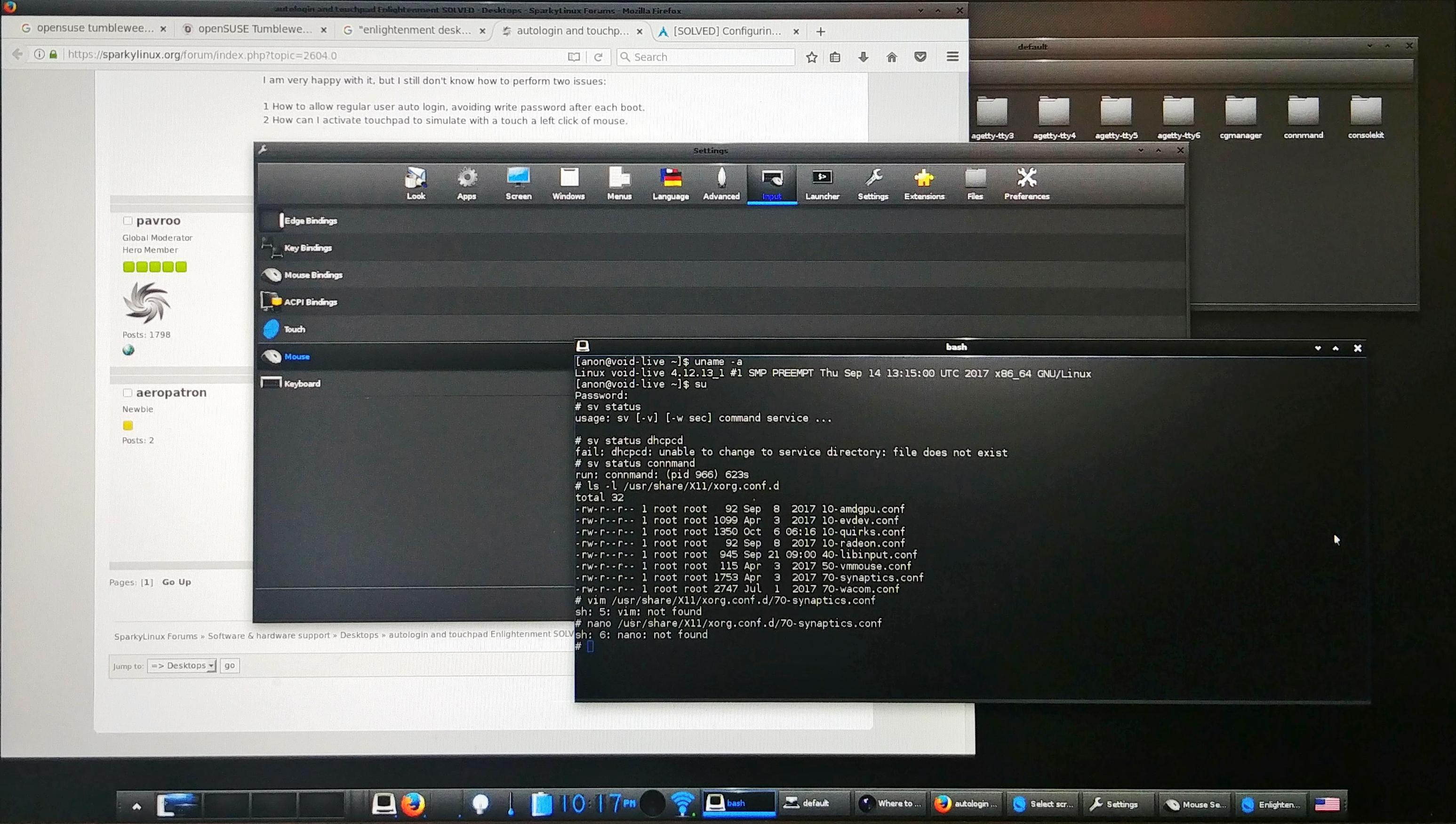Switch keyboard layout via US flag
This screenshot has height=824, width=1456.
(1327, 804)
